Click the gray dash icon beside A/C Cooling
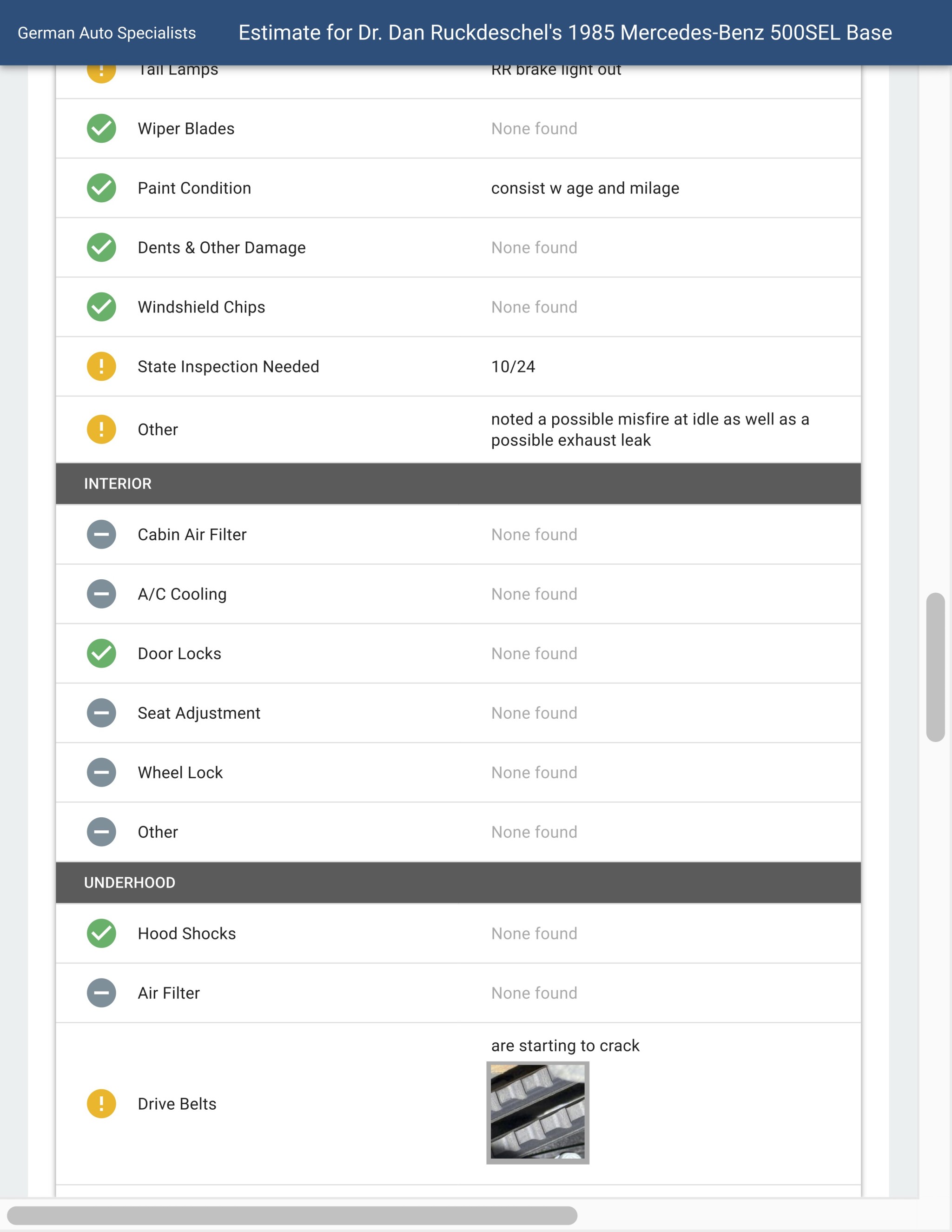Viewport: 952px width, 1232px height. 101,594
